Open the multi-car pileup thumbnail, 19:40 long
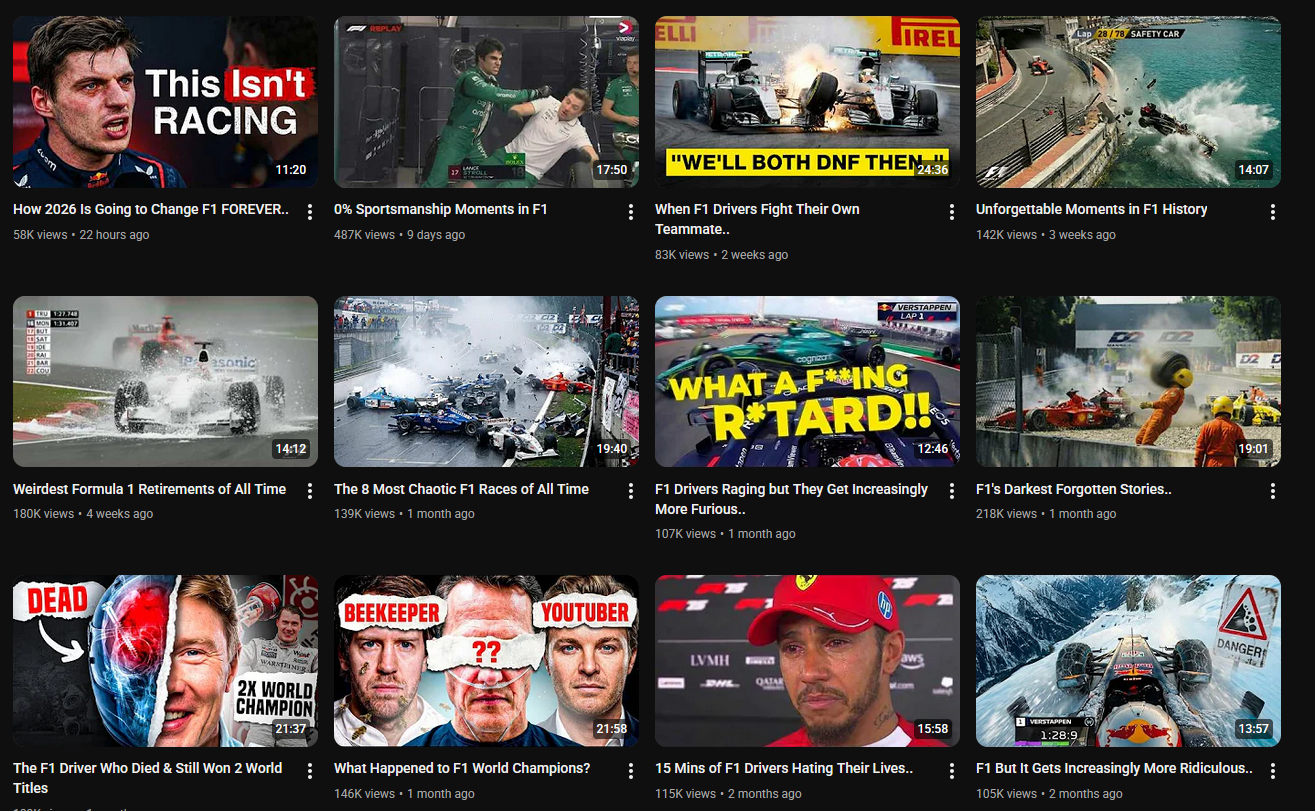Screen dimensions: 1315x811 [x=486, y=381]
